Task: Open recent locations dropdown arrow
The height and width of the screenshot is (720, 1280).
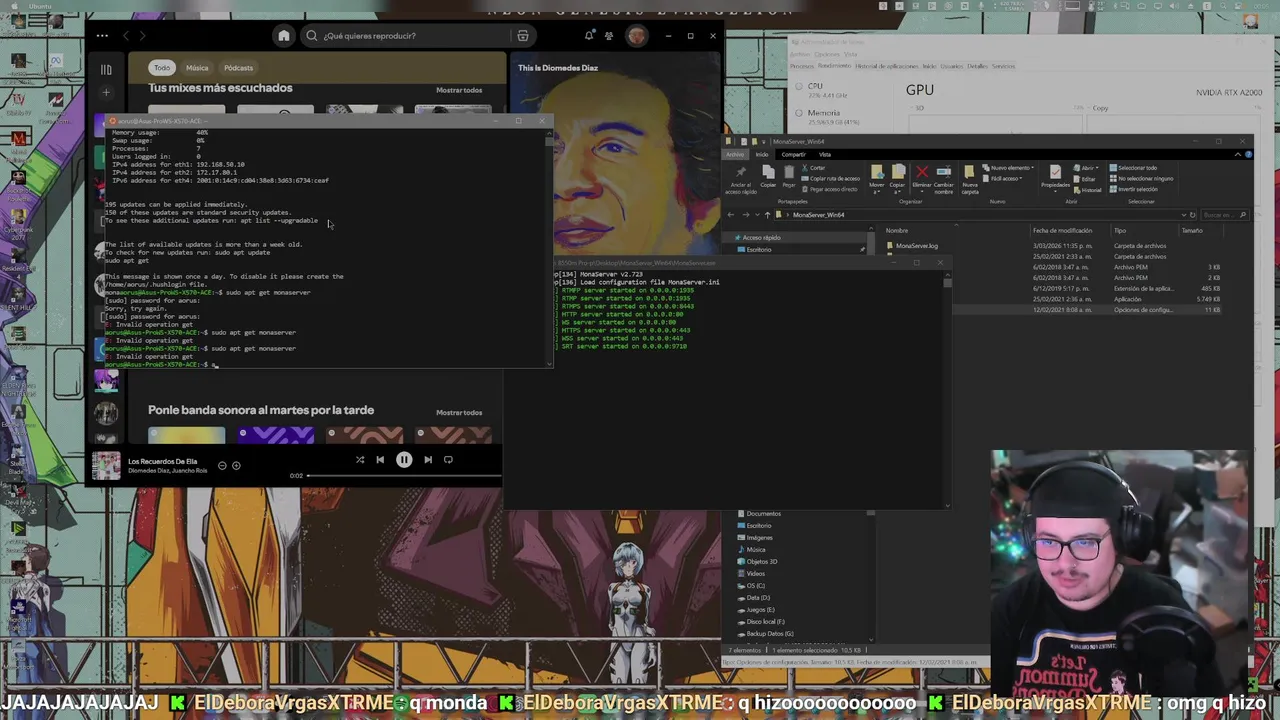Action: pyautogui.click(x=757, y=215)
